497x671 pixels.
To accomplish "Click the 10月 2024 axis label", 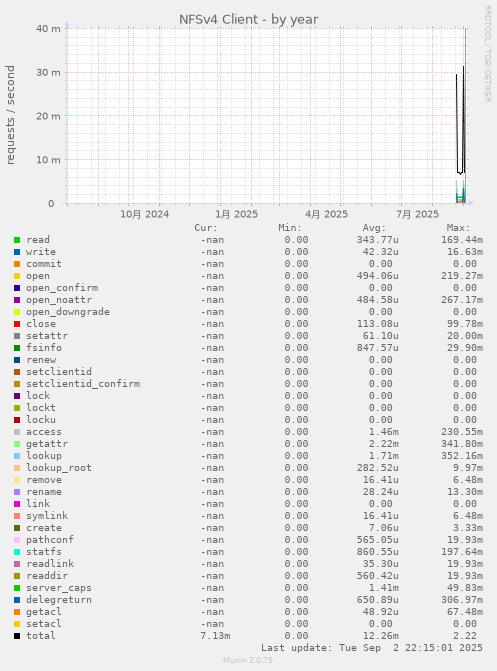I will click(x=144, y=214).
